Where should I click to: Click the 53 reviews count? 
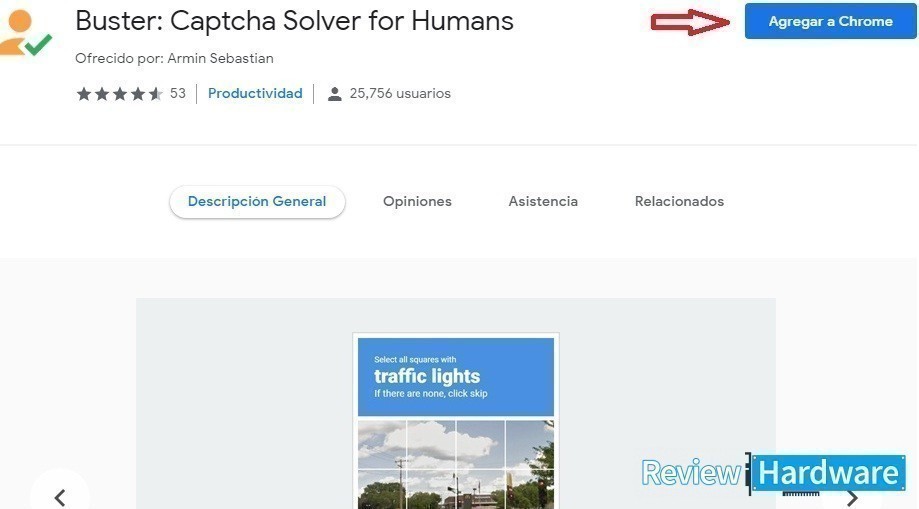click(x=178, y=93)
